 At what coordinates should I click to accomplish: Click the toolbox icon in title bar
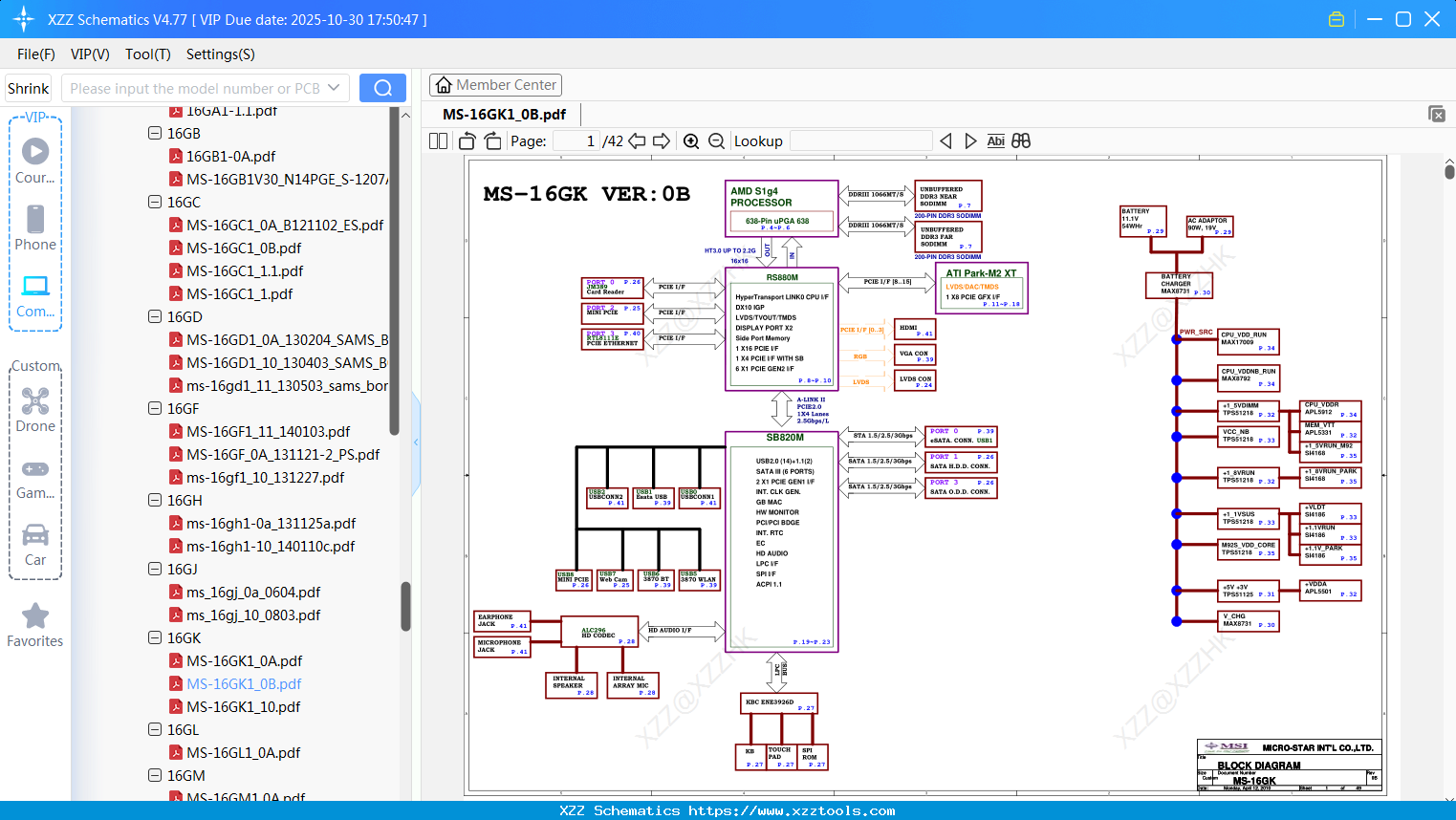[x=1336, y=19]
